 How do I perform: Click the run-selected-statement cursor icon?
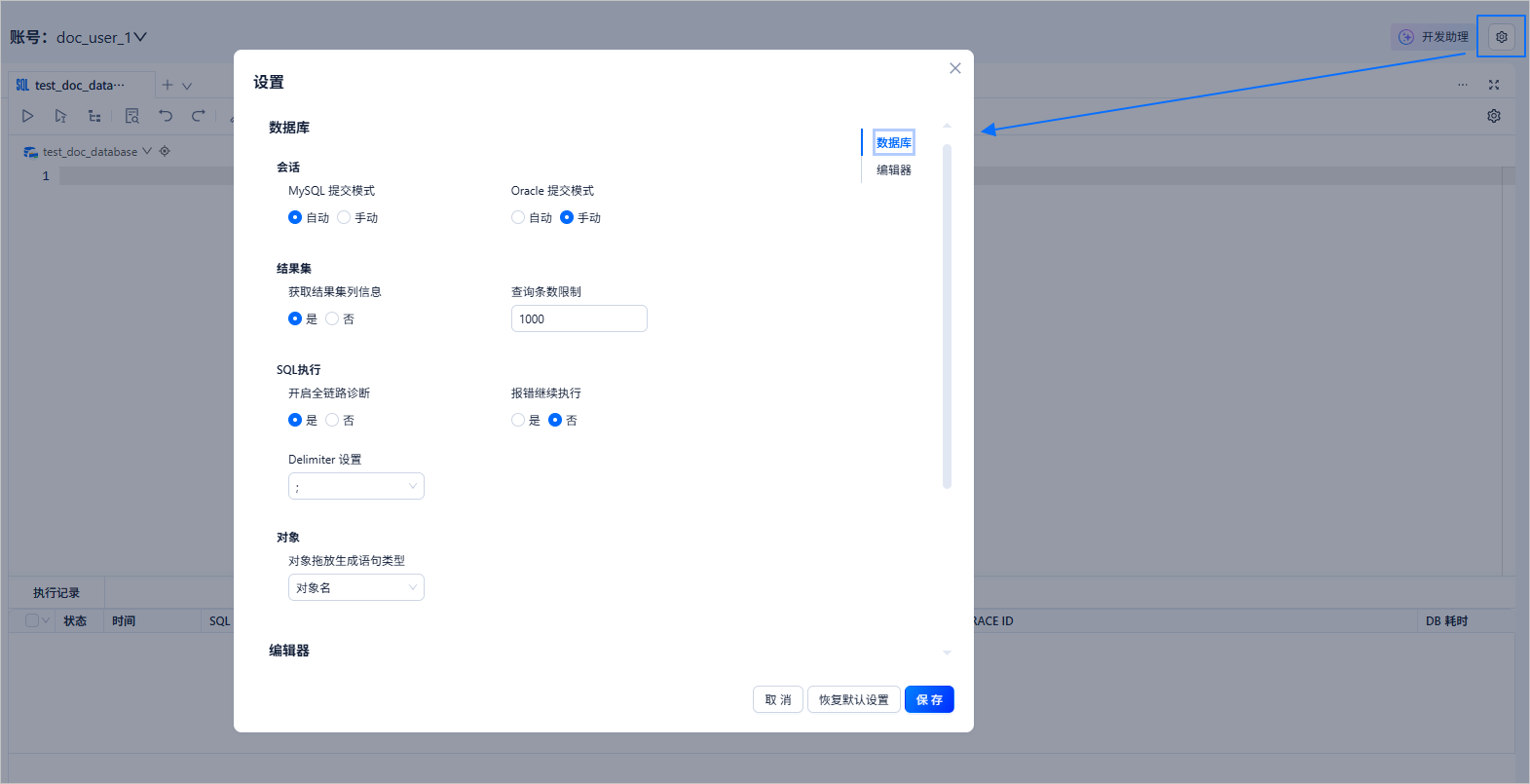pyautogui.click(x=60, y=116)
